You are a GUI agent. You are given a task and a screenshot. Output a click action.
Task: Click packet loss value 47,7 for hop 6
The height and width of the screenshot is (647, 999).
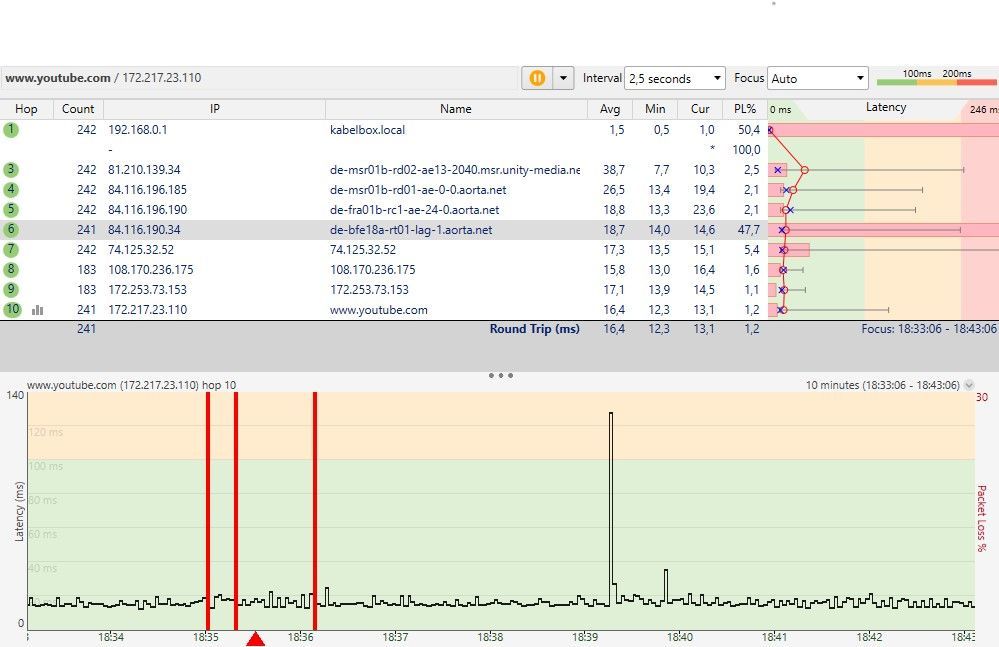coord(749,230)
